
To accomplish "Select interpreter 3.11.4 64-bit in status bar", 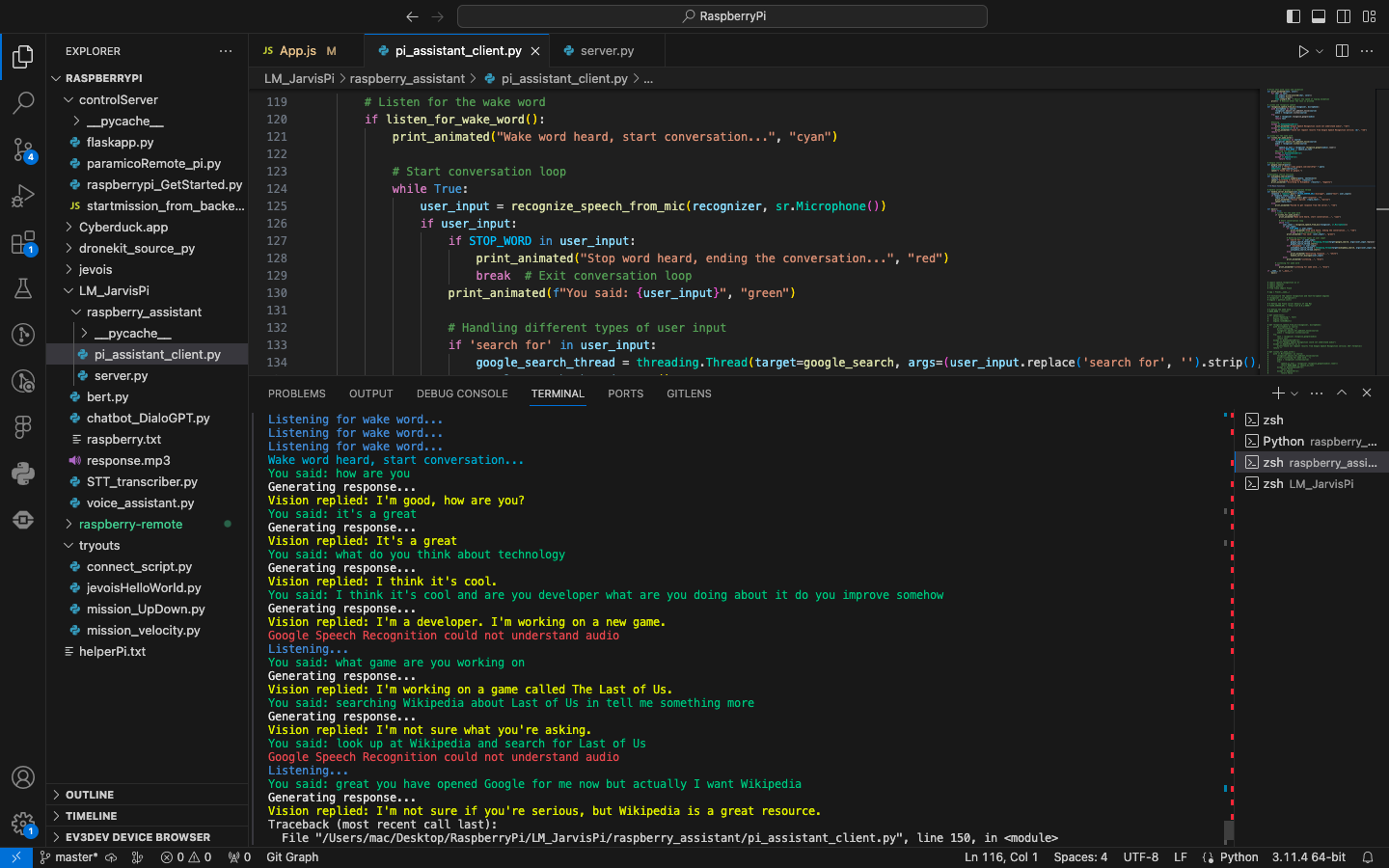I will (1309, 857).
